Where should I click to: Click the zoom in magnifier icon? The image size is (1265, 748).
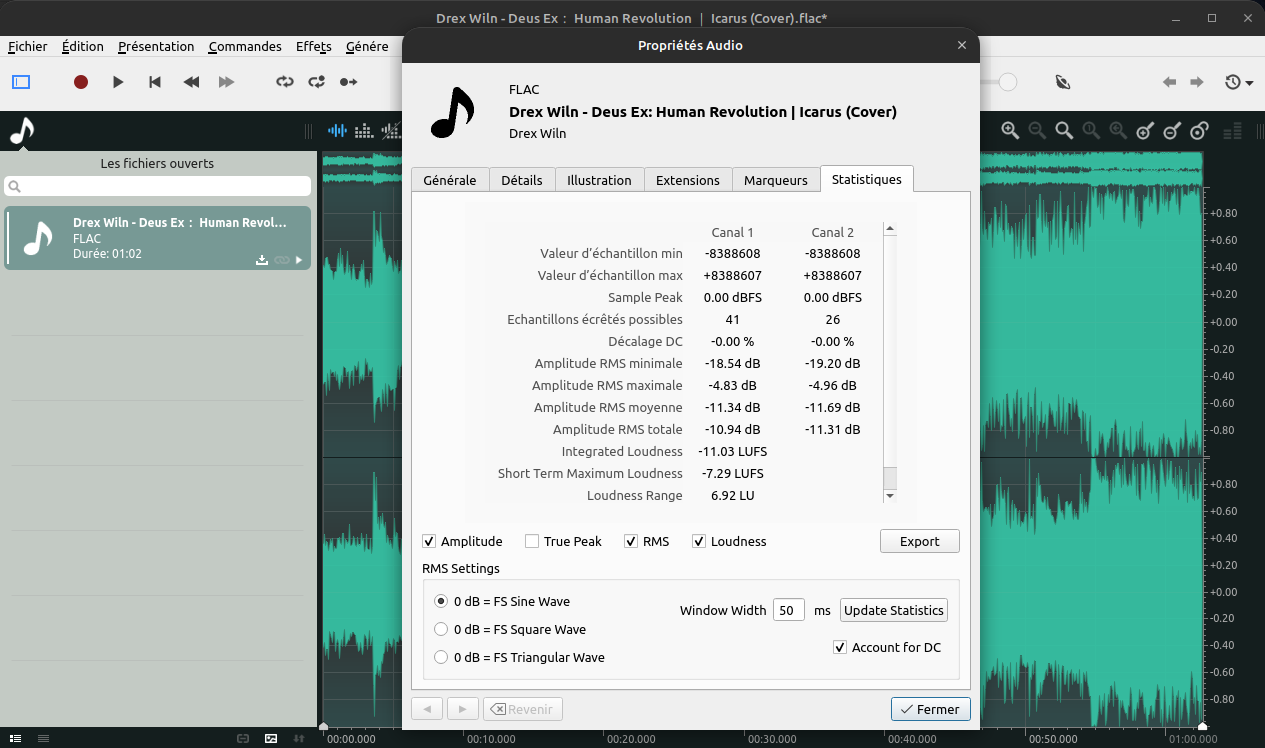tap(1010, 130)
